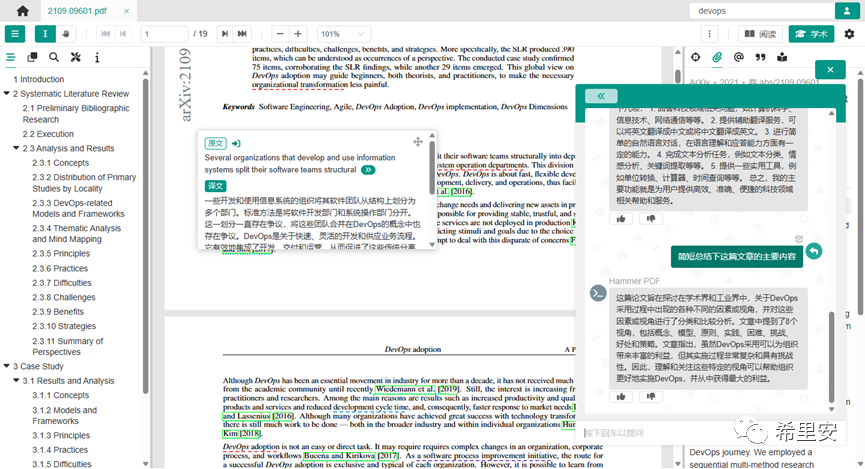Jump to the last page
Image resolution: width=865 pixels, height=469 pixels.
click(242, 34)
